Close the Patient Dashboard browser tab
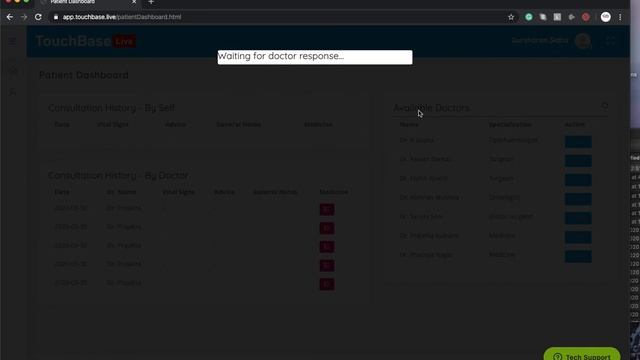 point(134,2)
